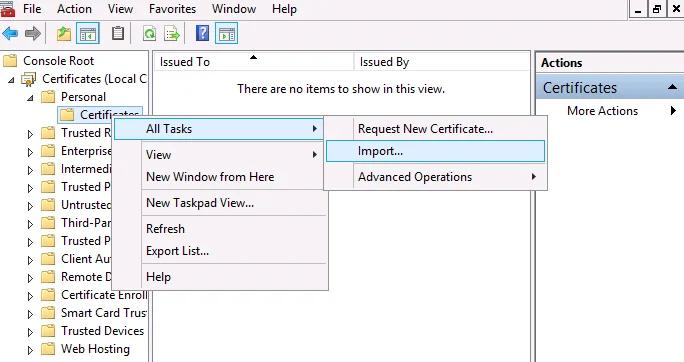Sort by the Issued By column header
This screenshot has height=362, width=684.
tap(441, 62)
